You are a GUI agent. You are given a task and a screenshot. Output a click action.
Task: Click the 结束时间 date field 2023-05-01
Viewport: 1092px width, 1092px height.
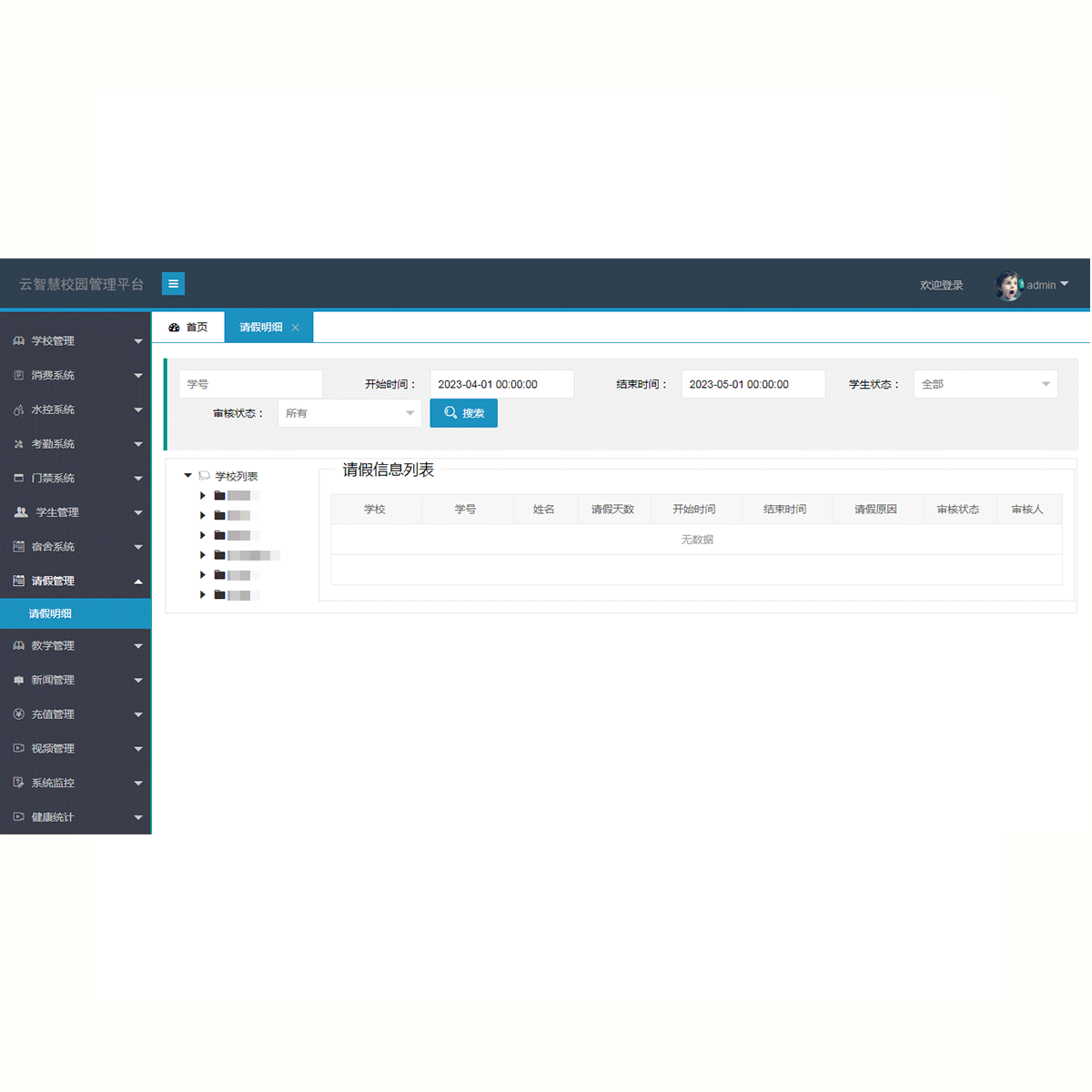tap(753, 384)
